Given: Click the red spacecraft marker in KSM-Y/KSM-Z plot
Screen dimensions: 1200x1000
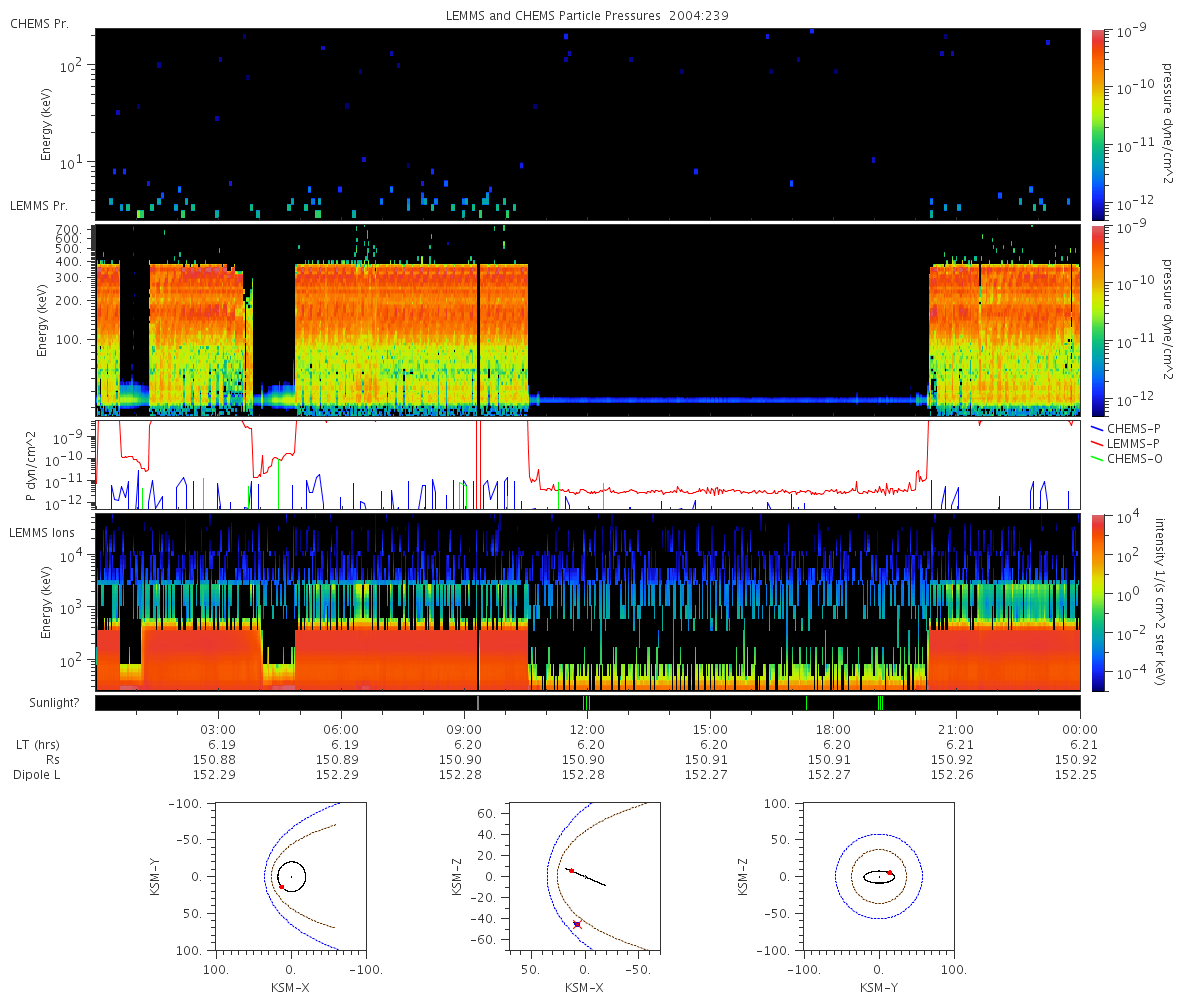Looking at the screenshot, I should (x=890, y=873).
